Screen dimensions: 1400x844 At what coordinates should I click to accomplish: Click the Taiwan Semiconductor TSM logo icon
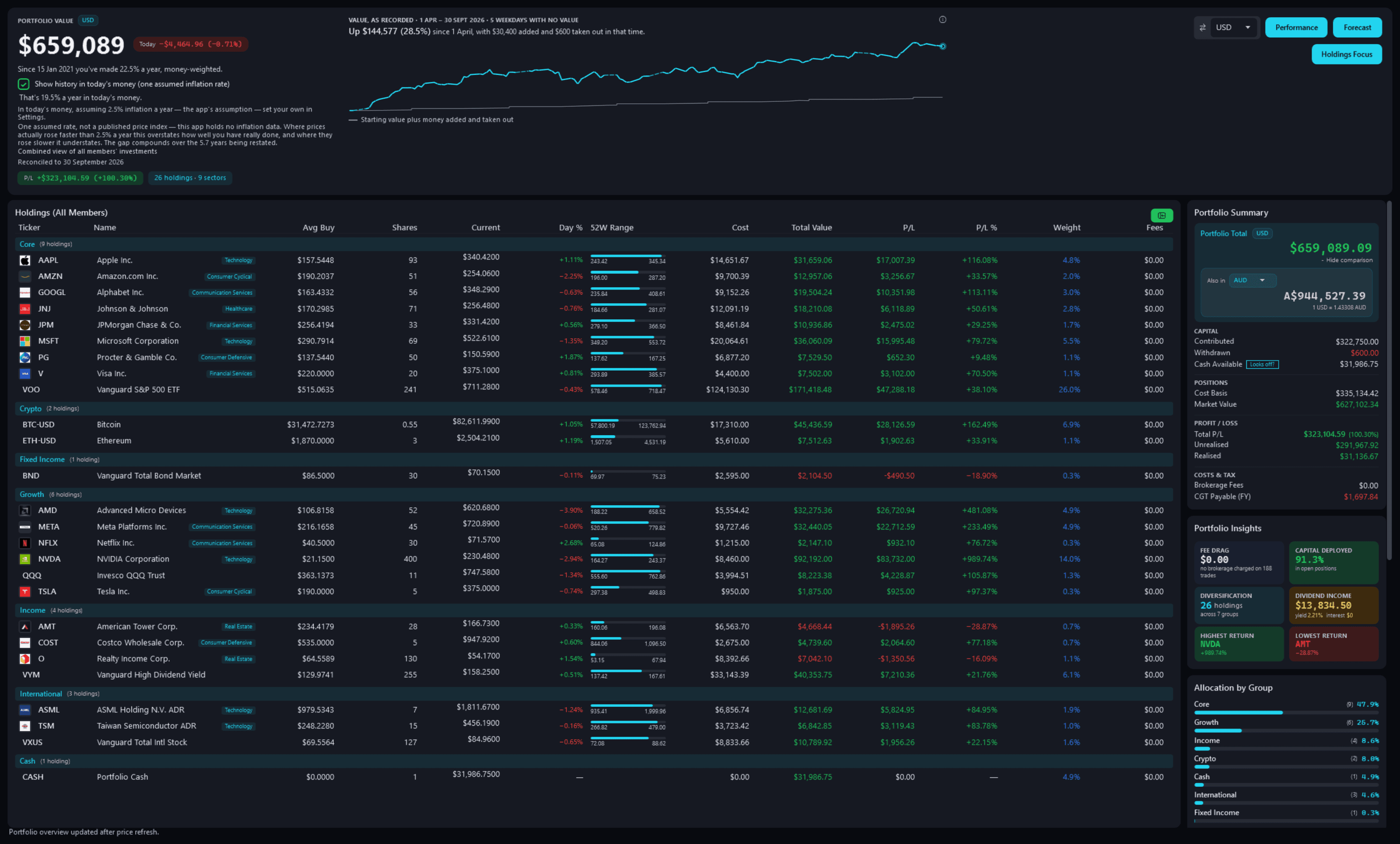point(25,726)
